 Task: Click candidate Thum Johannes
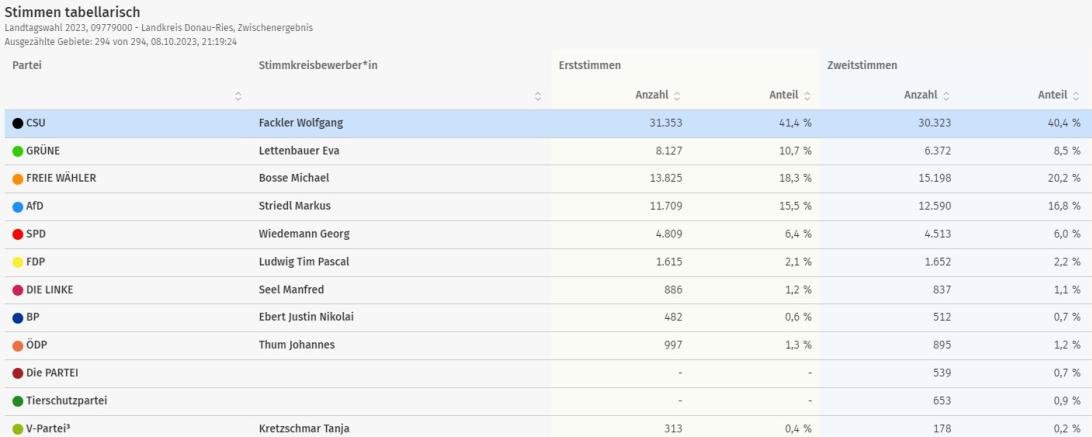tap(297, 345)
